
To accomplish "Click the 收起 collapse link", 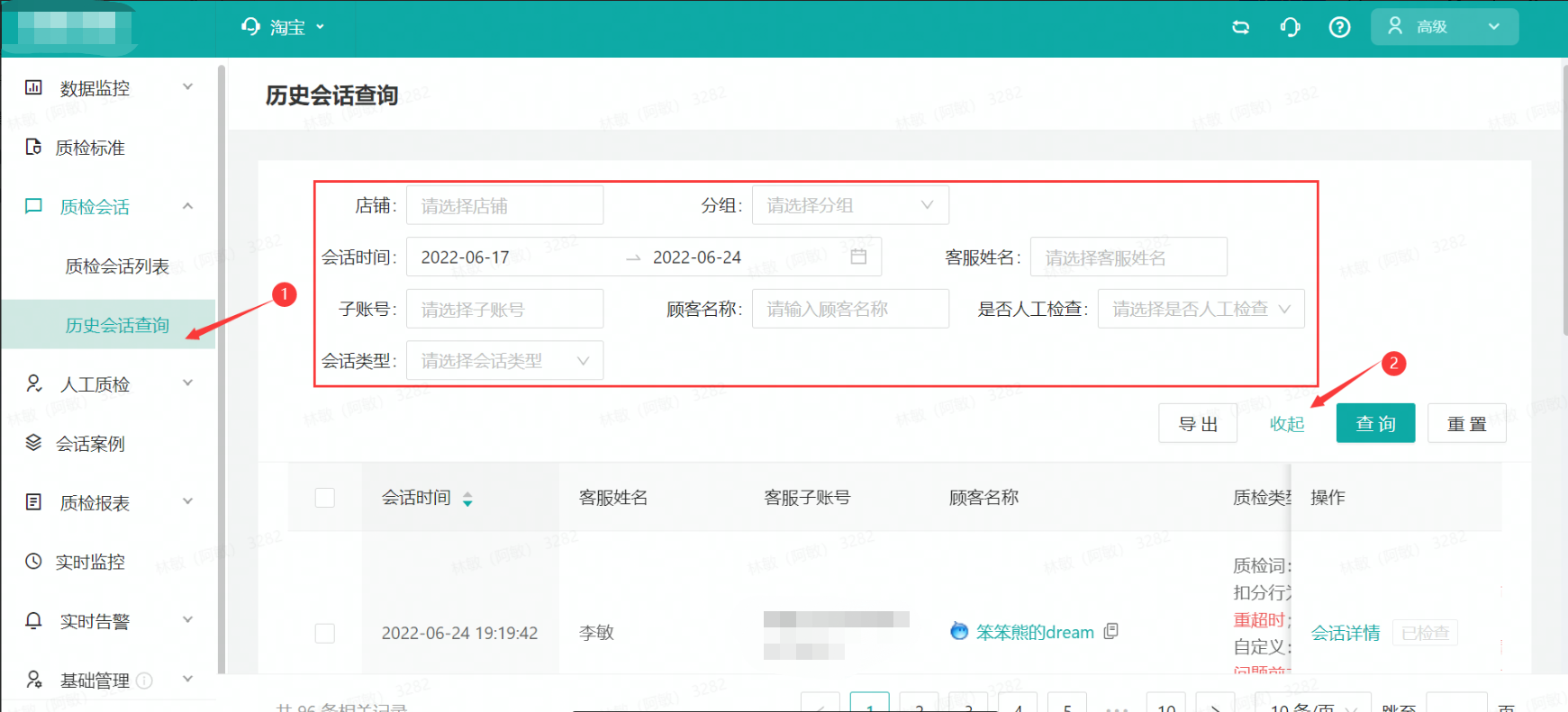I will tap(1287, 423).
